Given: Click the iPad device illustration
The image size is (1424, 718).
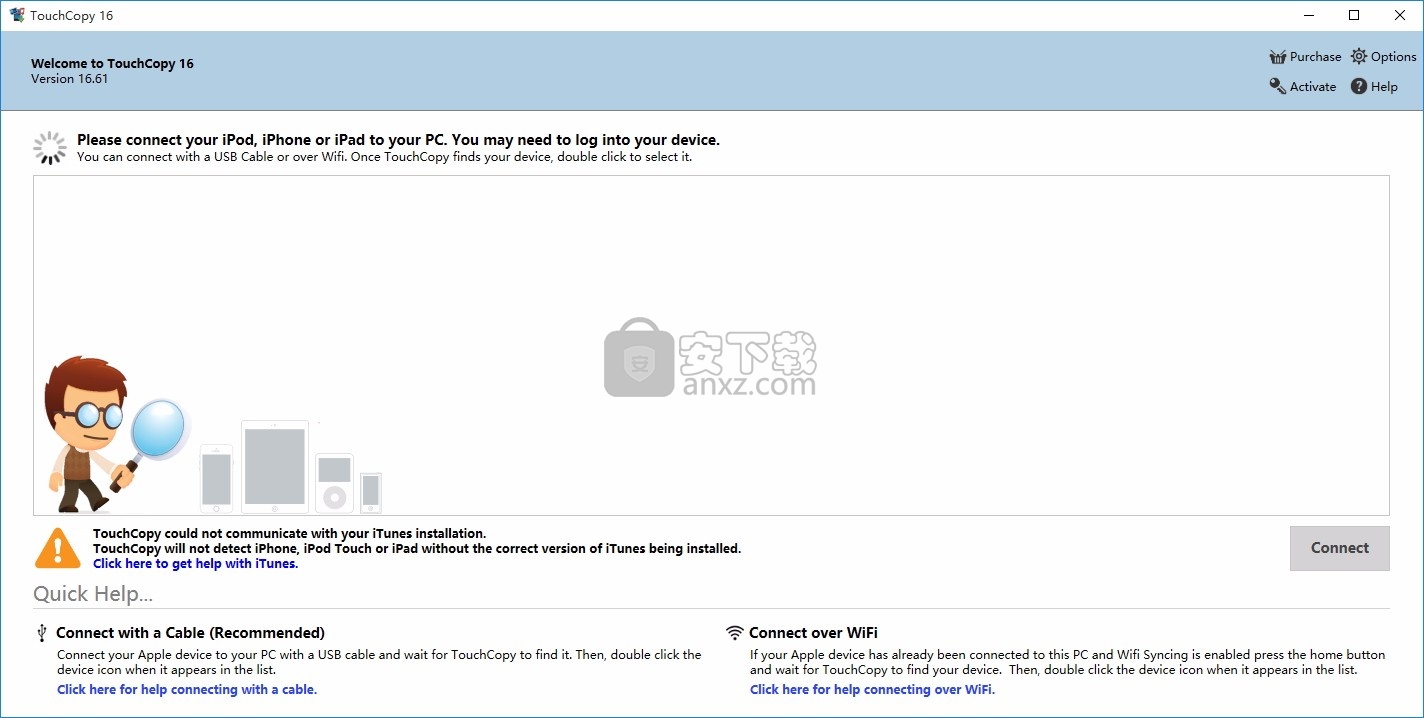Looking at the screenshot, I should click(x=275, y=467).
